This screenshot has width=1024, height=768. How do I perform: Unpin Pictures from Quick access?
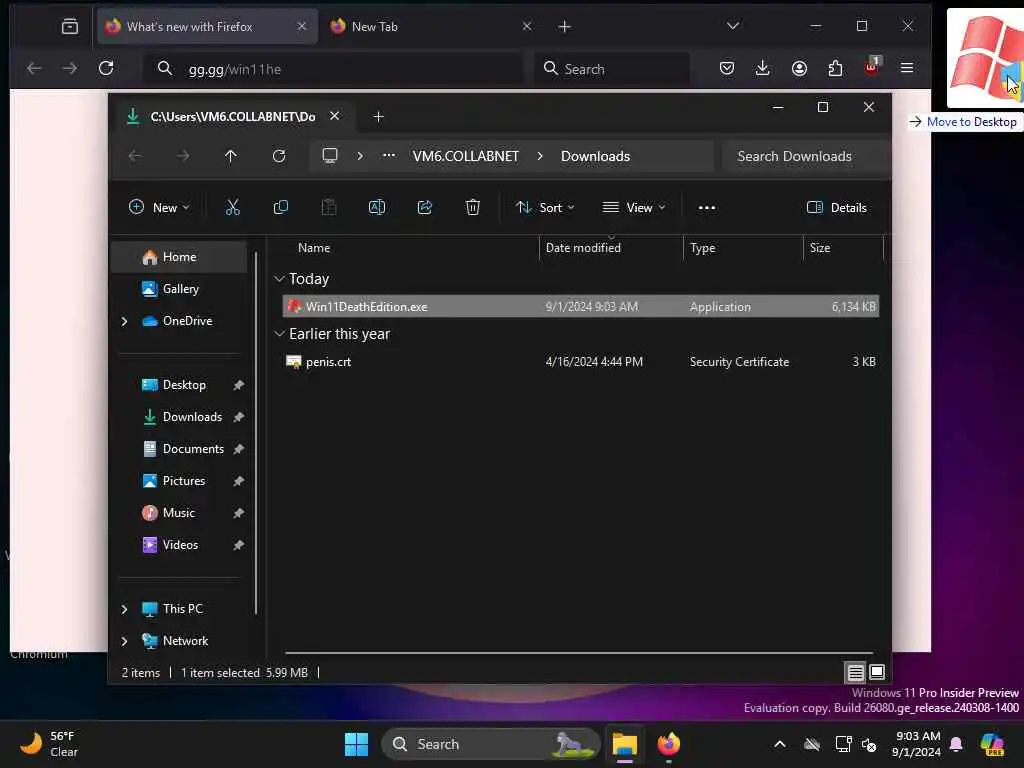click(238, 481)
